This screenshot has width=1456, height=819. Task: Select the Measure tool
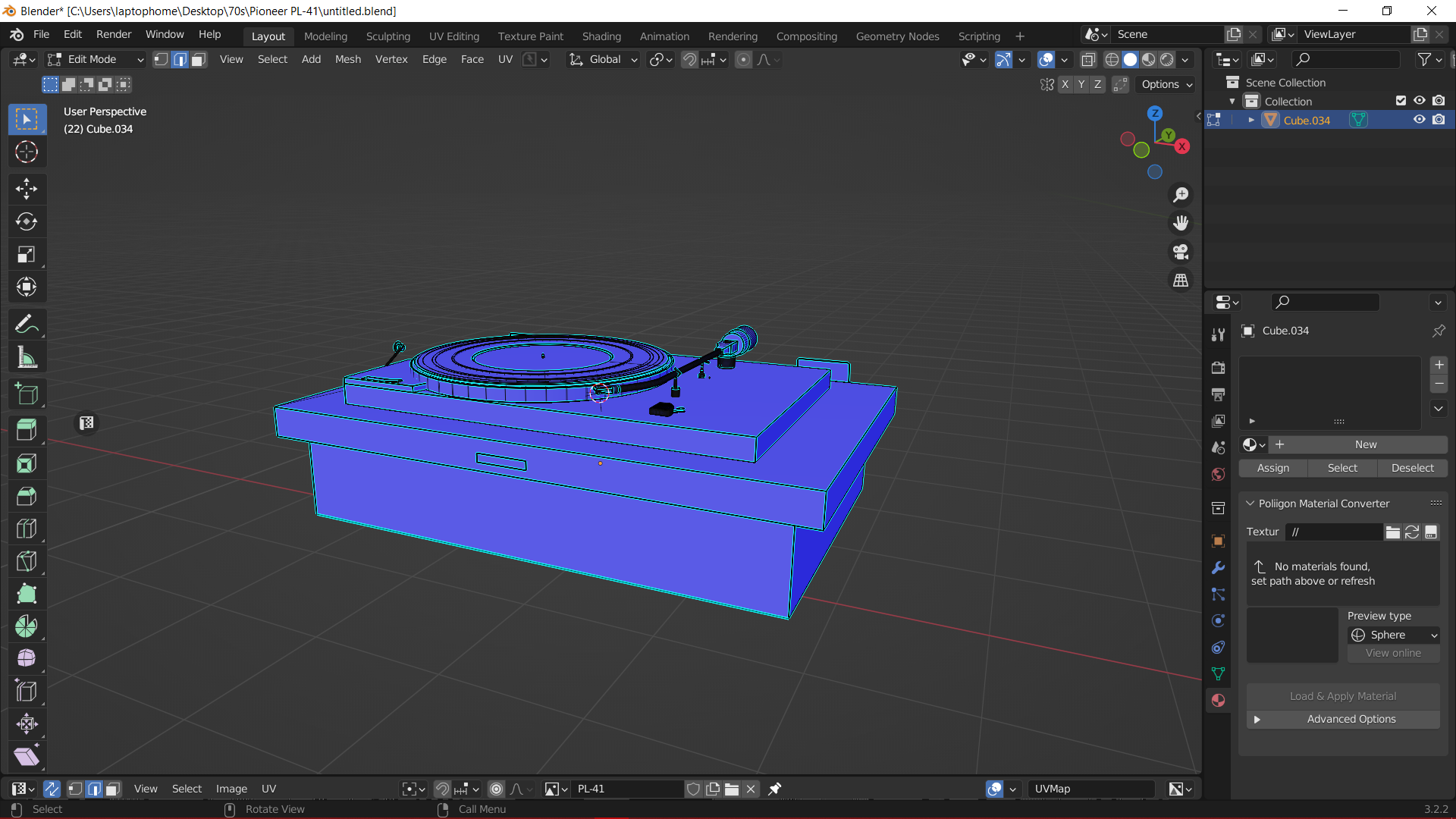click(27, 357)
